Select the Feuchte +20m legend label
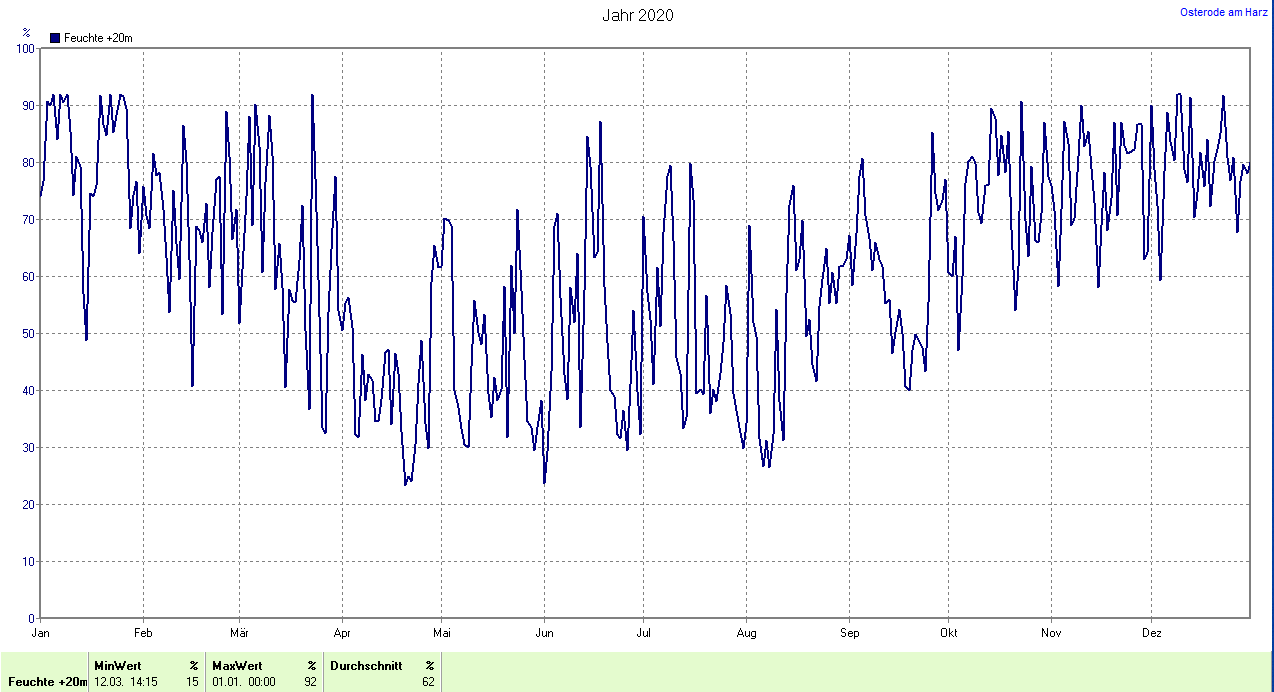 tap(98, 38)
